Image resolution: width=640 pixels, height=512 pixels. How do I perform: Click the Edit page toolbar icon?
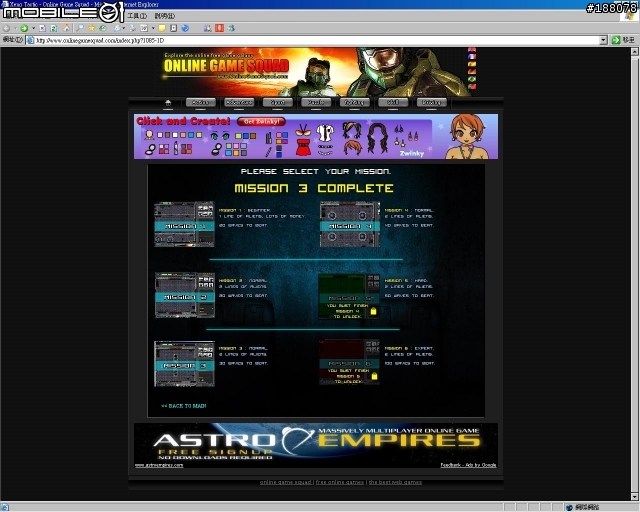tap(144, 28)
